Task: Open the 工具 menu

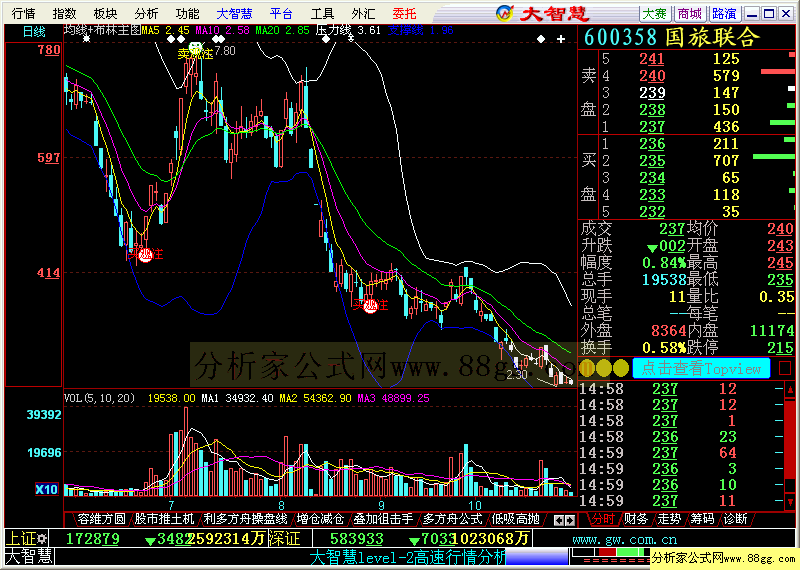Action: click(322, 14)
